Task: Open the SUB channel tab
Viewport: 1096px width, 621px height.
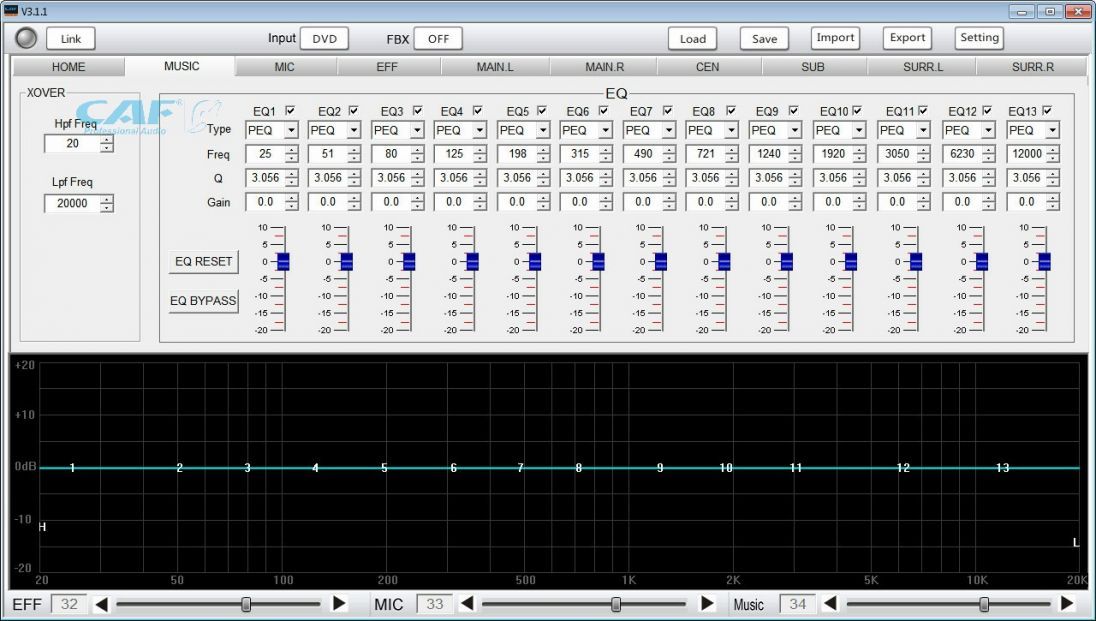Action: click(812, 67)
